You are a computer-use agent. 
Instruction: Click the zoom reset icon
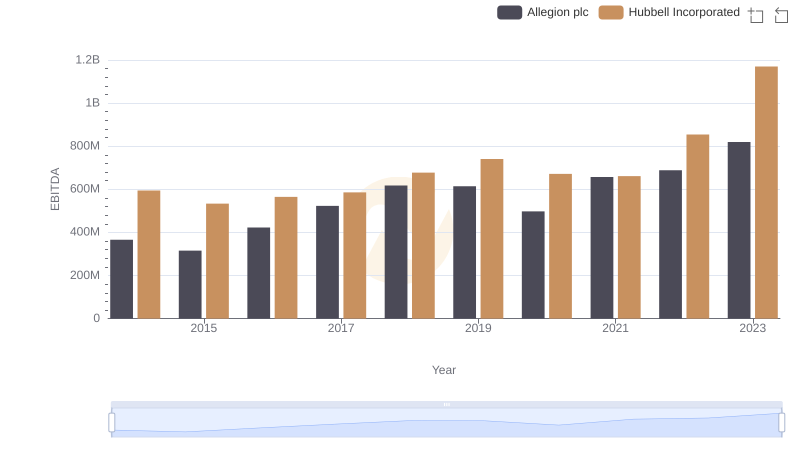tap(781, 15)
